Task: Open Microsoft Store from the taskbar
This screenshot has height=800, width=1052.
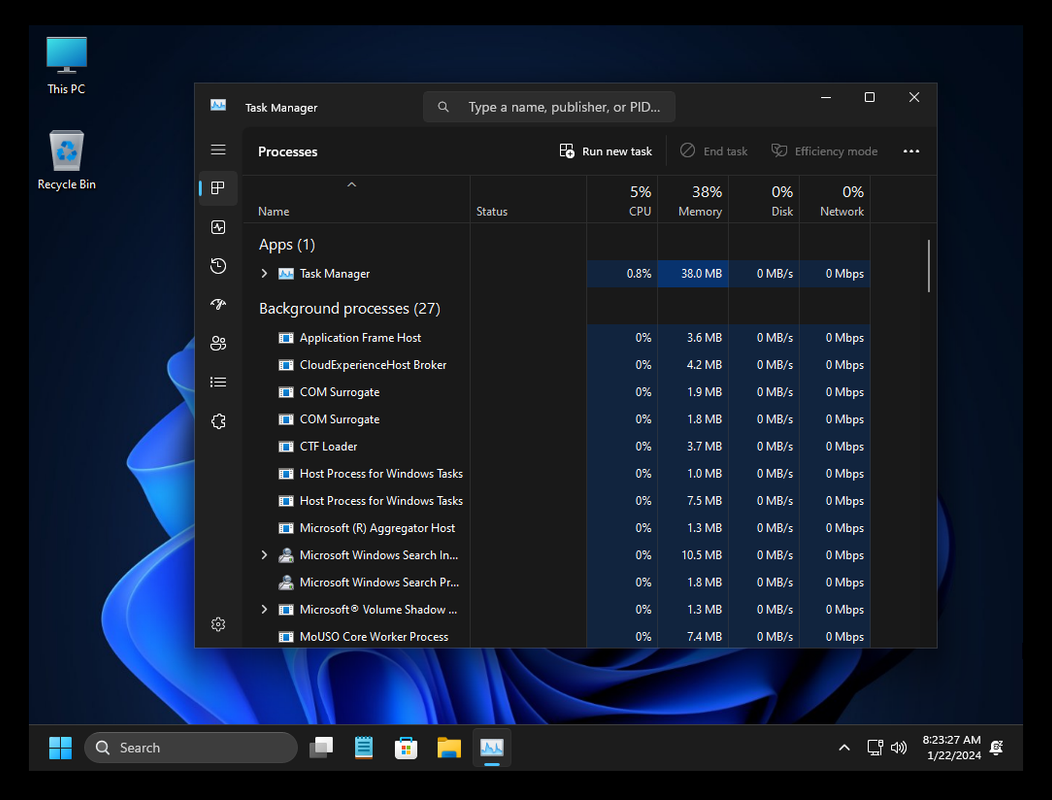Action: pyautogui.click(x=406, y=748)
